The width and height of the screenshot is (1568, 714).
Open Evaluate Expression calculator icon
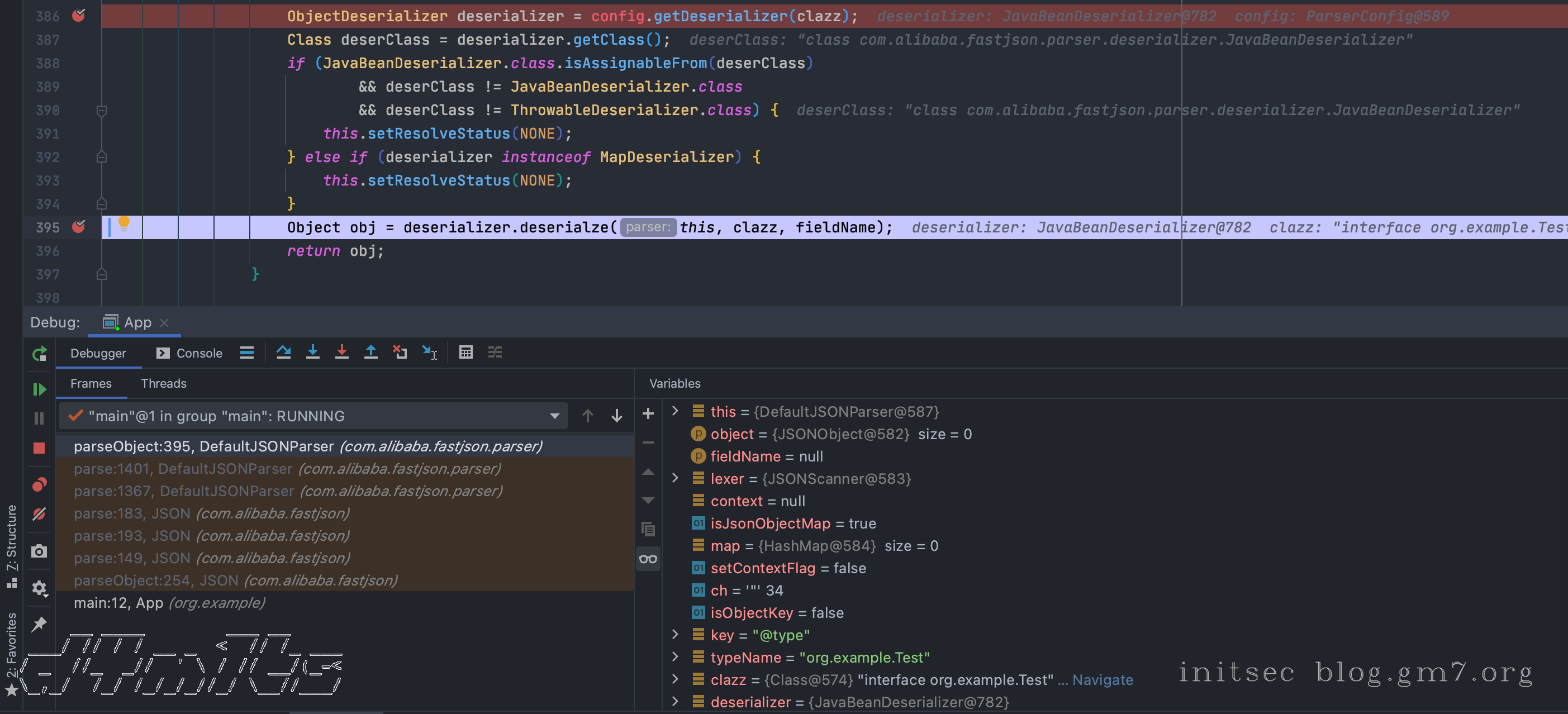(465, 353)
